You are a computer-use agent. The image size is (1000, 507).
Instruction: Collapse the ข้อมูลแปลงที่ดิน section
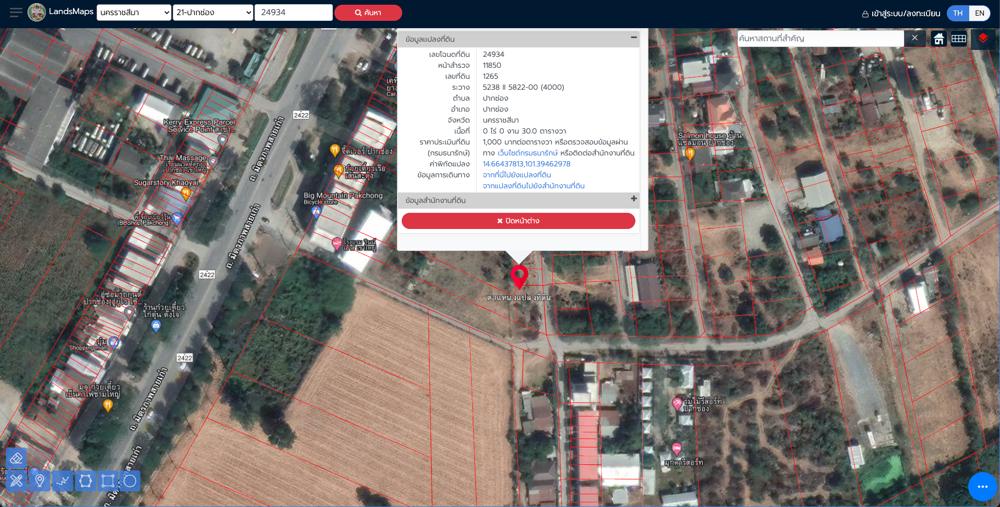(634, 38)
